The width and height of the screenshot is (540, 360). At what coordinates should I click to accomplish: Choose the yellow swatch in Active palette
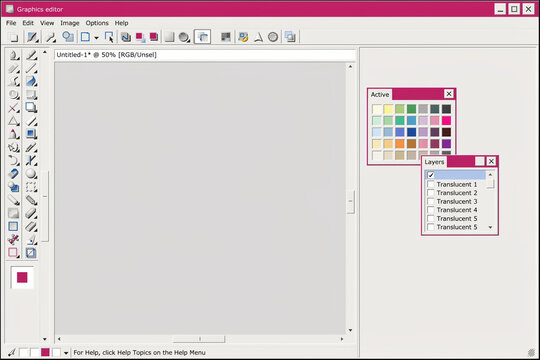(x=388, y=109)
